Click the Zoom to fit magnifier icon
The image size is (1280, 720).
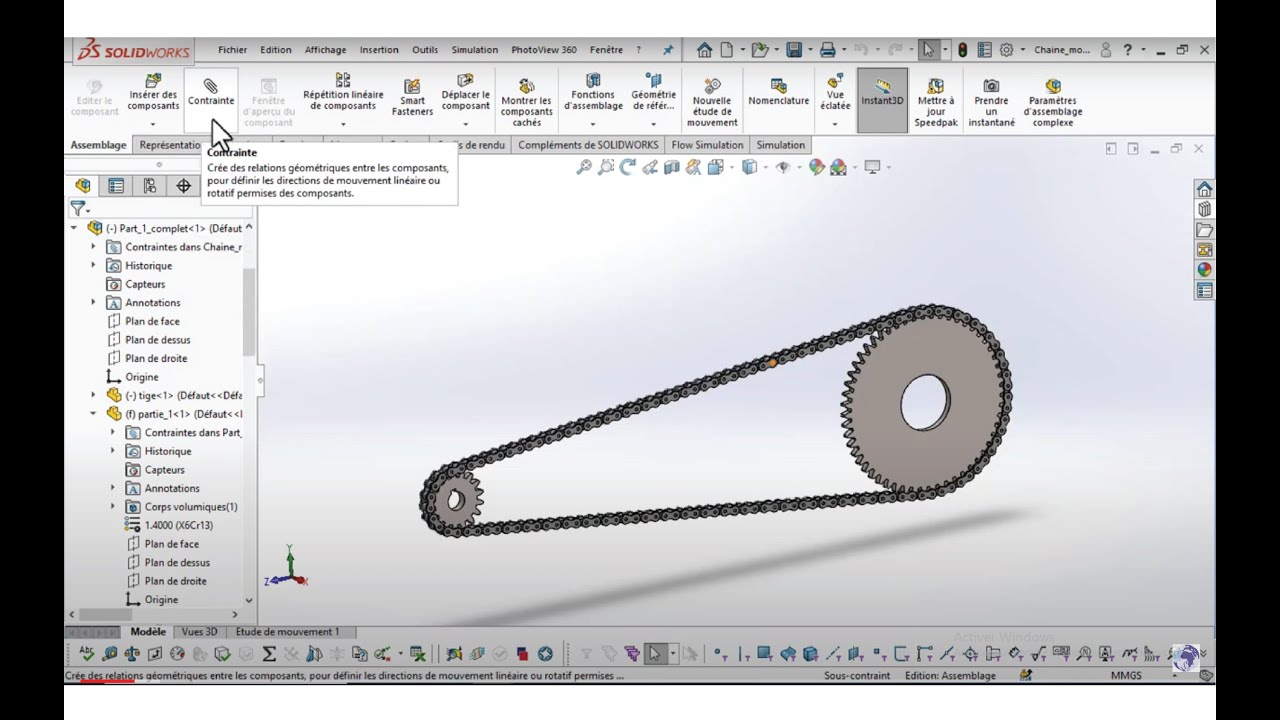tap(584, 167)
